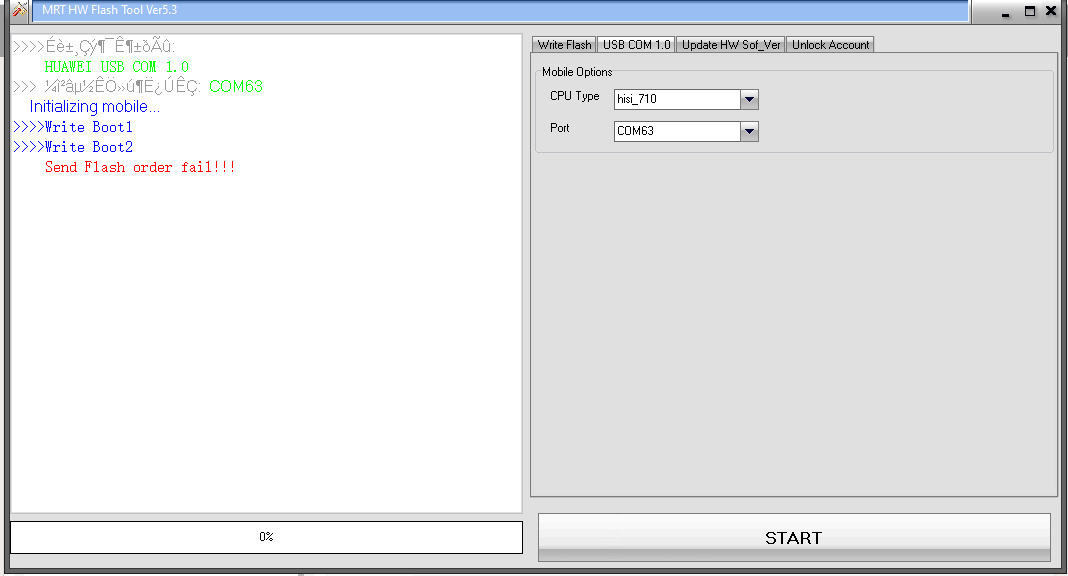Click the Write Boot2 log line
This screenshot has height=576, width=1068.
(x=73, y=147)
